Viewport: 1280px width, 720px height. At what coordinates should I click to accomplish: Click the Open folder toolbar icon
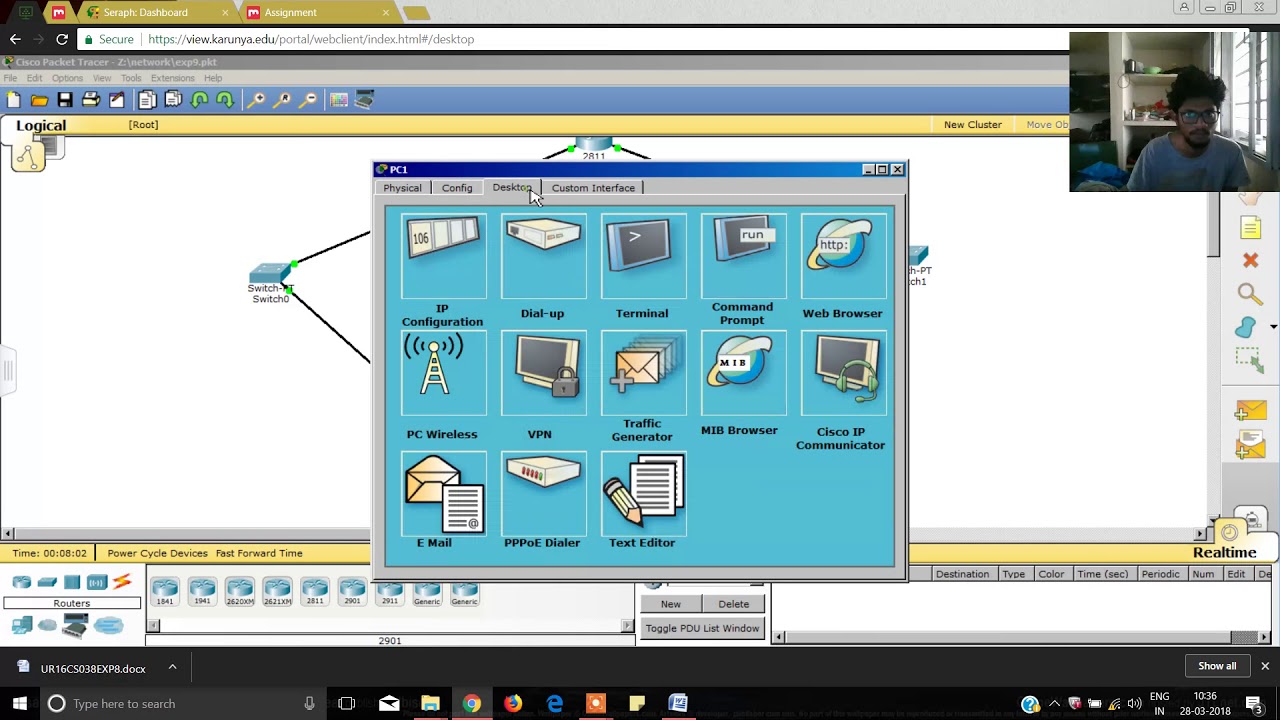(39, 100)
